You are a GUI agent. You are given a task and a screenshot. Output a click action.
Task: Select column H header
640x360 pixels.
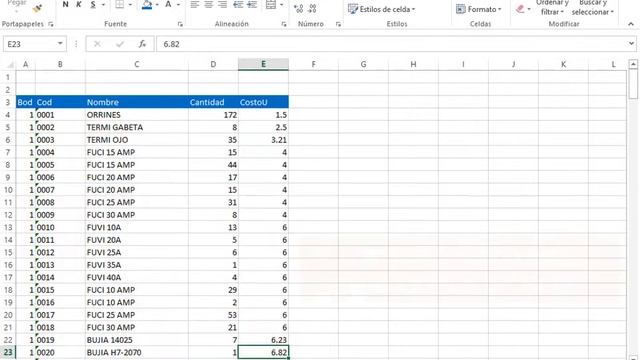coord(413,64)
